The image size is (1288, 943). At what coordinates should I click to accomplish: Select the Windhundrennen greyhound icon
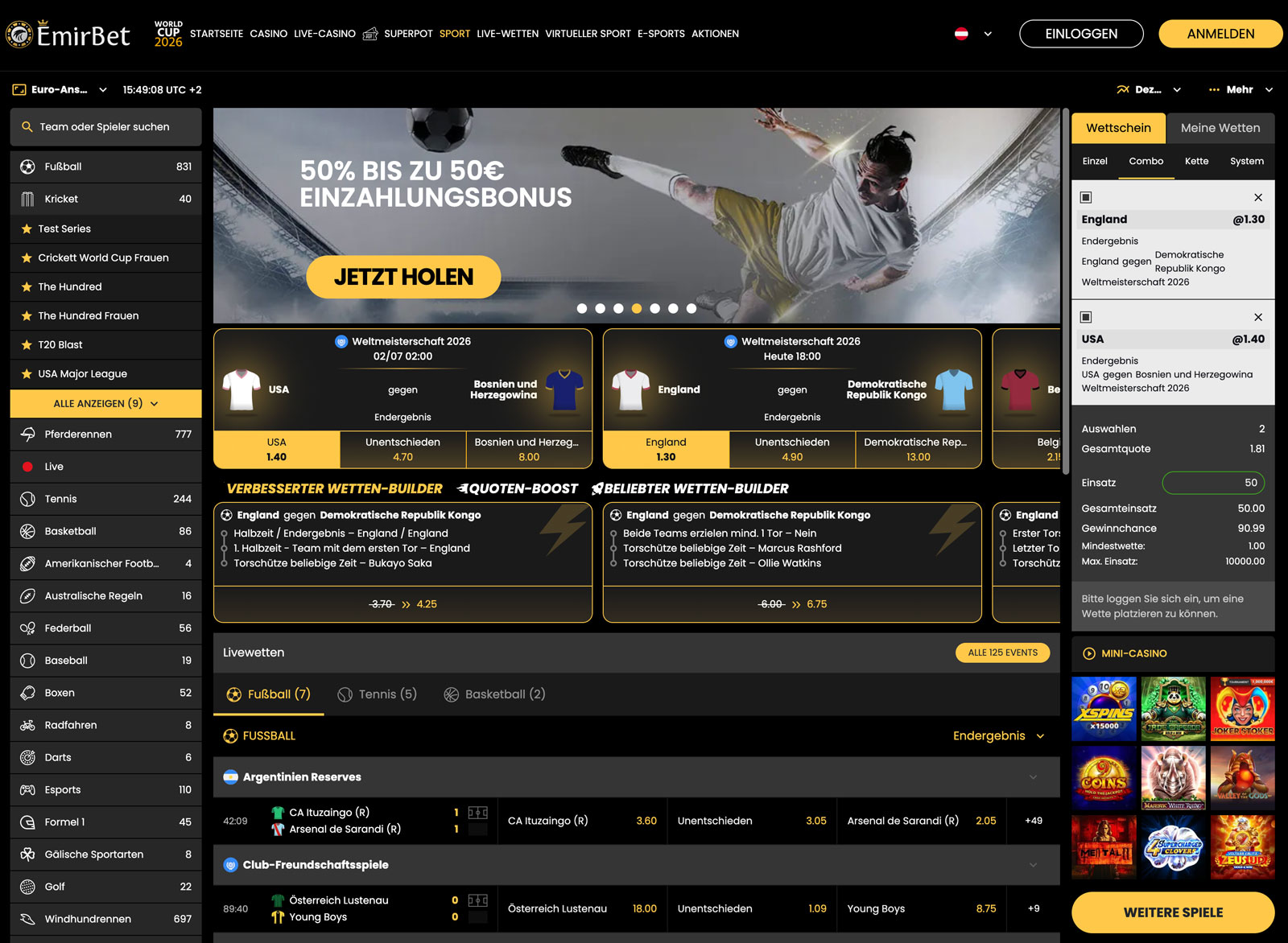click(27, 919)
